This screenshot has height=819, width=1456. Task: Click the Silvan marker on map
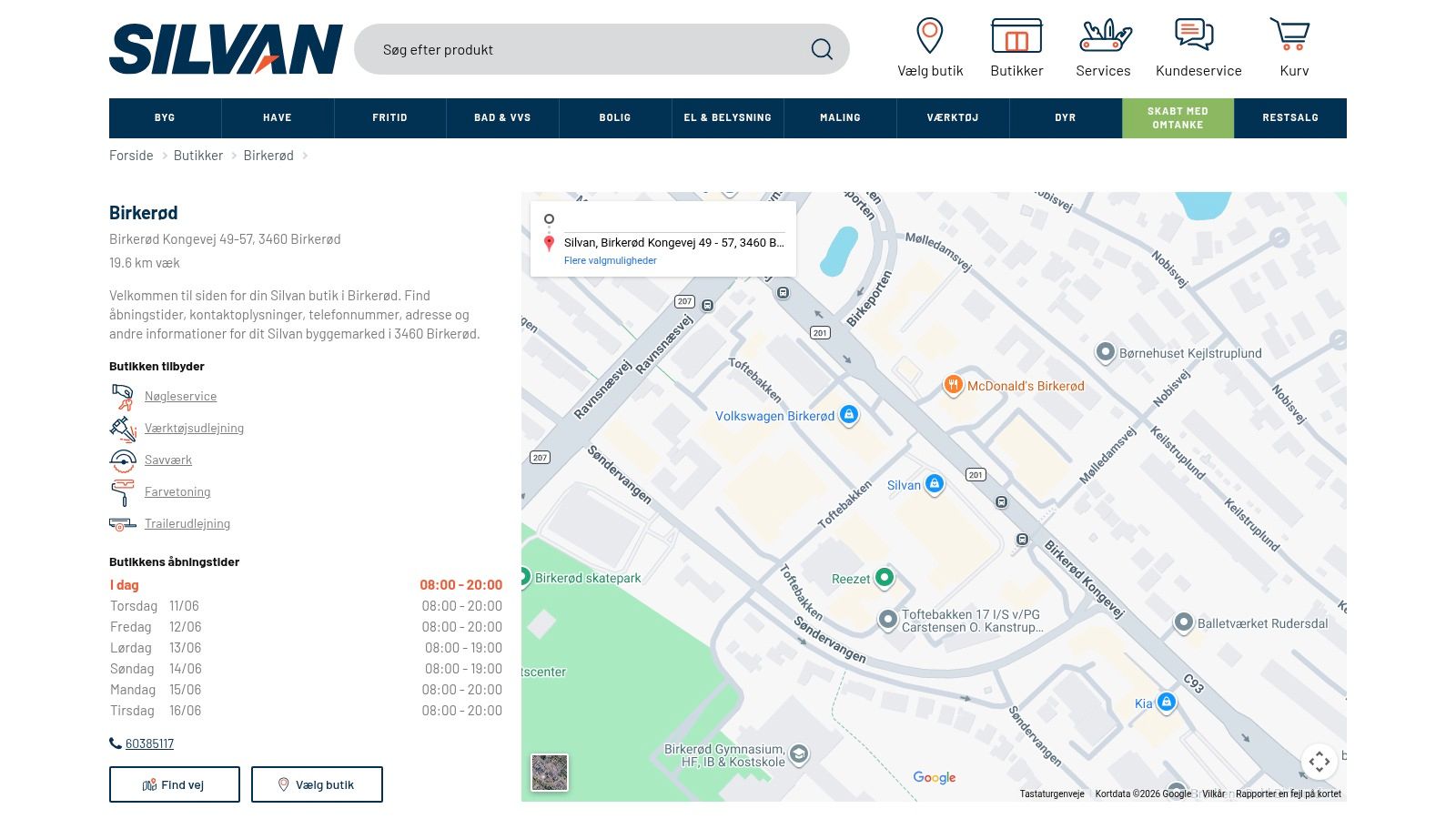[935, 483]
